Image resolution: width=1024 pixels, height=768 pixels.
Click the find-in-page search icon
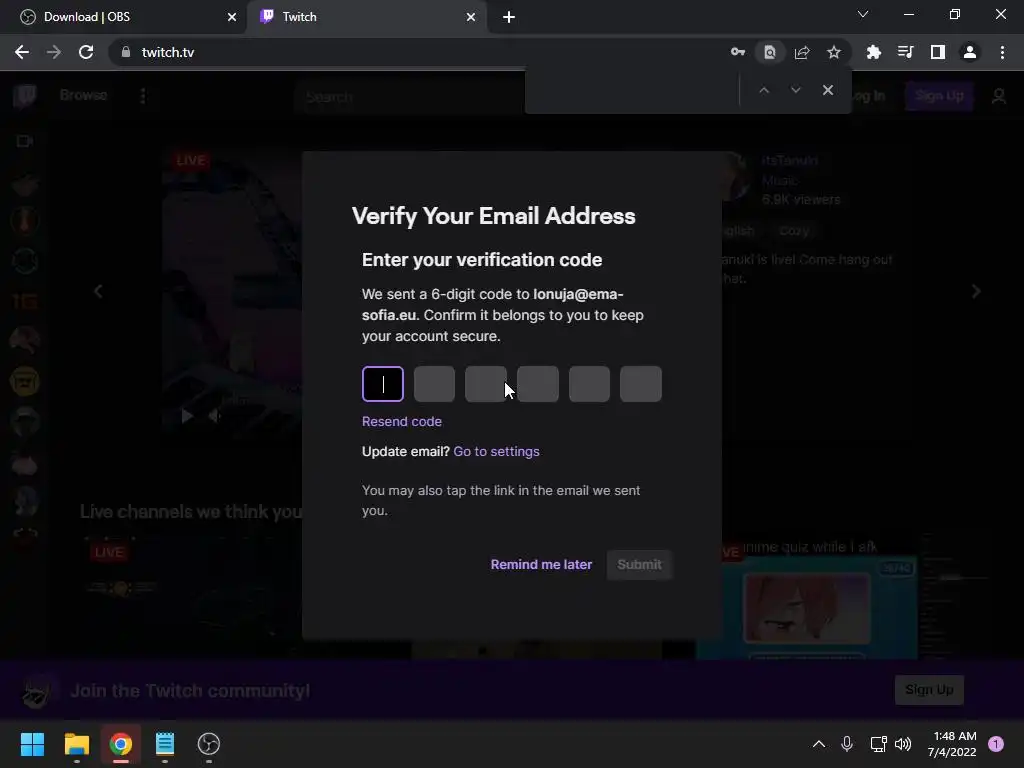point(770,52)
